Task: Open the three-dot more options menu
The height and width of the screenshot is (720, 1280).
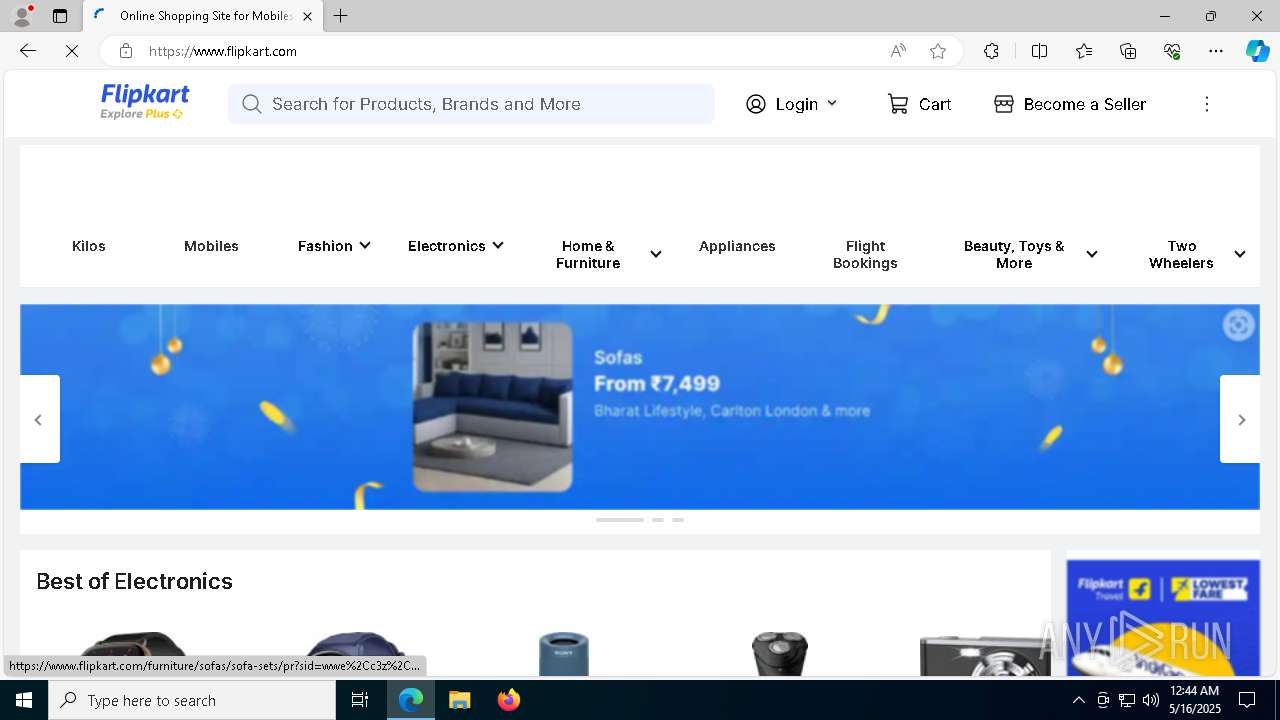Action: pos(1207,104)
